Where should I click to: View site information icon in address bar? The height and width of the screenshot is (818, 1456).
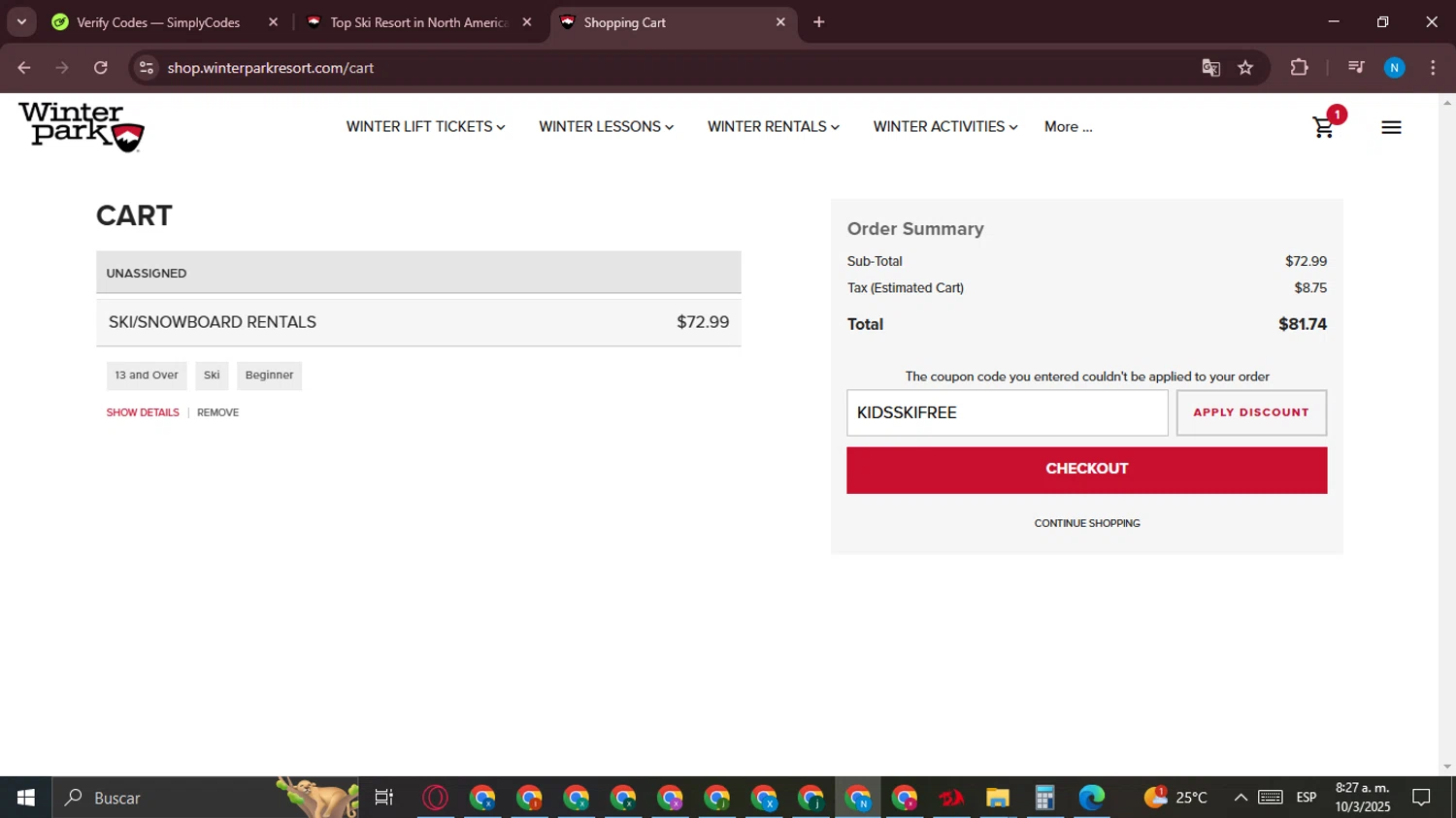tap(147, 68)
